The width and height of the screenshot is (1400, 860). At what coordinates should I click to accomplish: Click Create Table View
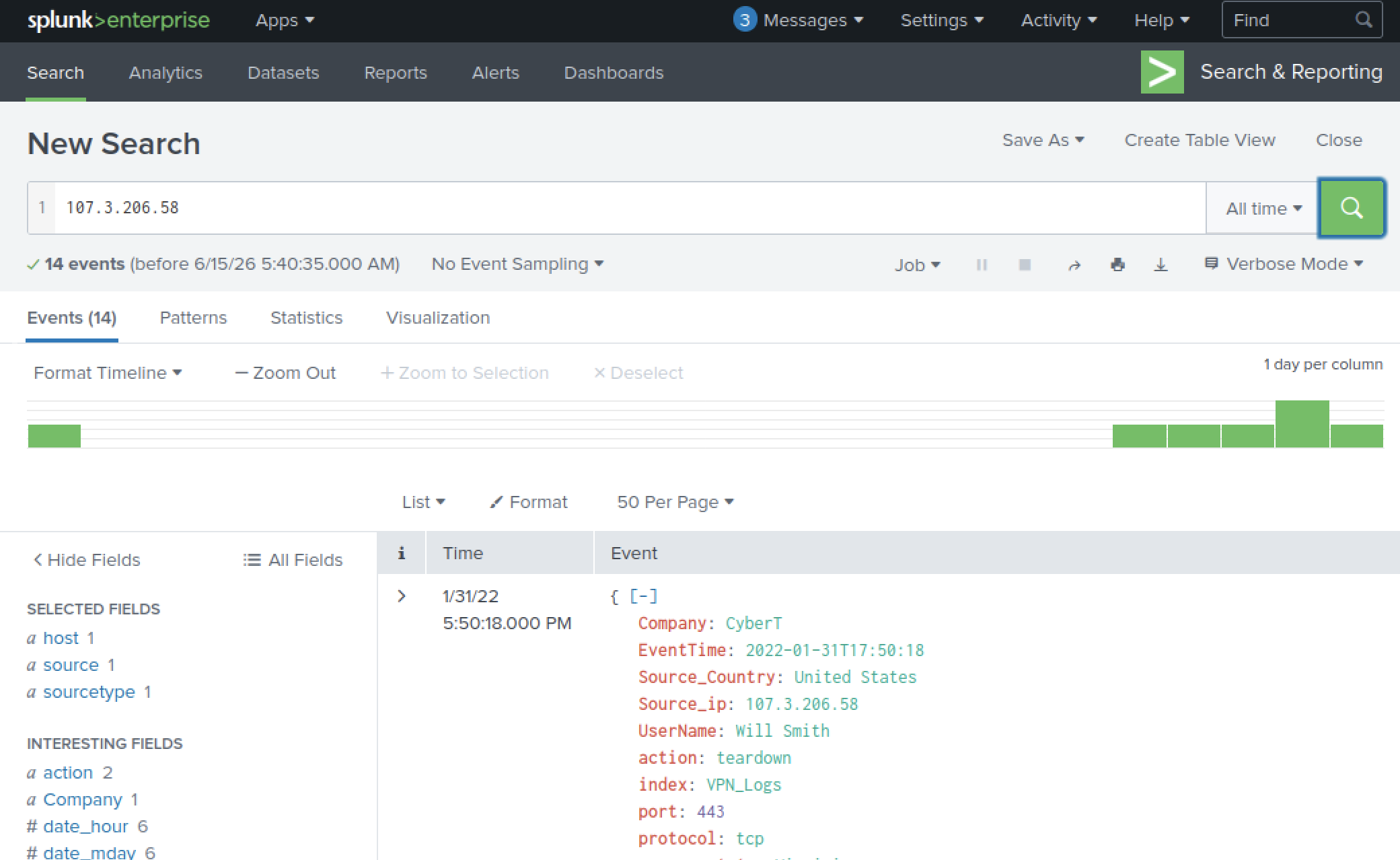(x=1200, y=140)
